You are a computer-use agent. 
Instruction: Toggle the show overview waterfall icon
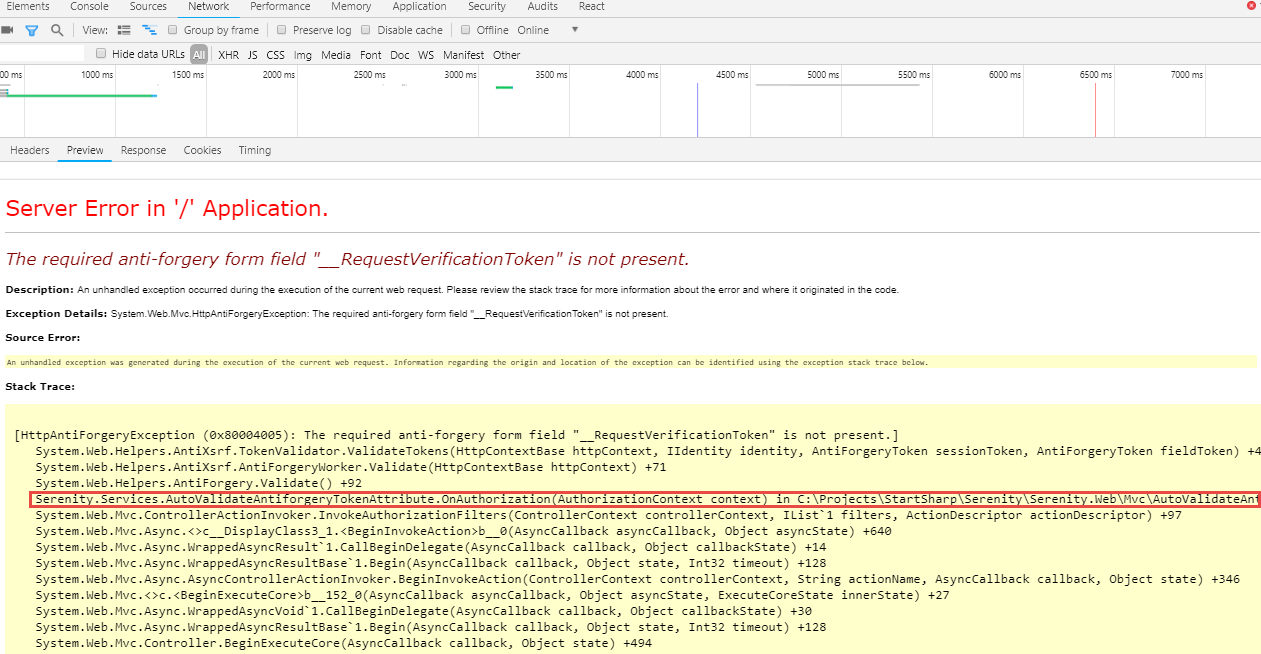(x=148, y=29)
